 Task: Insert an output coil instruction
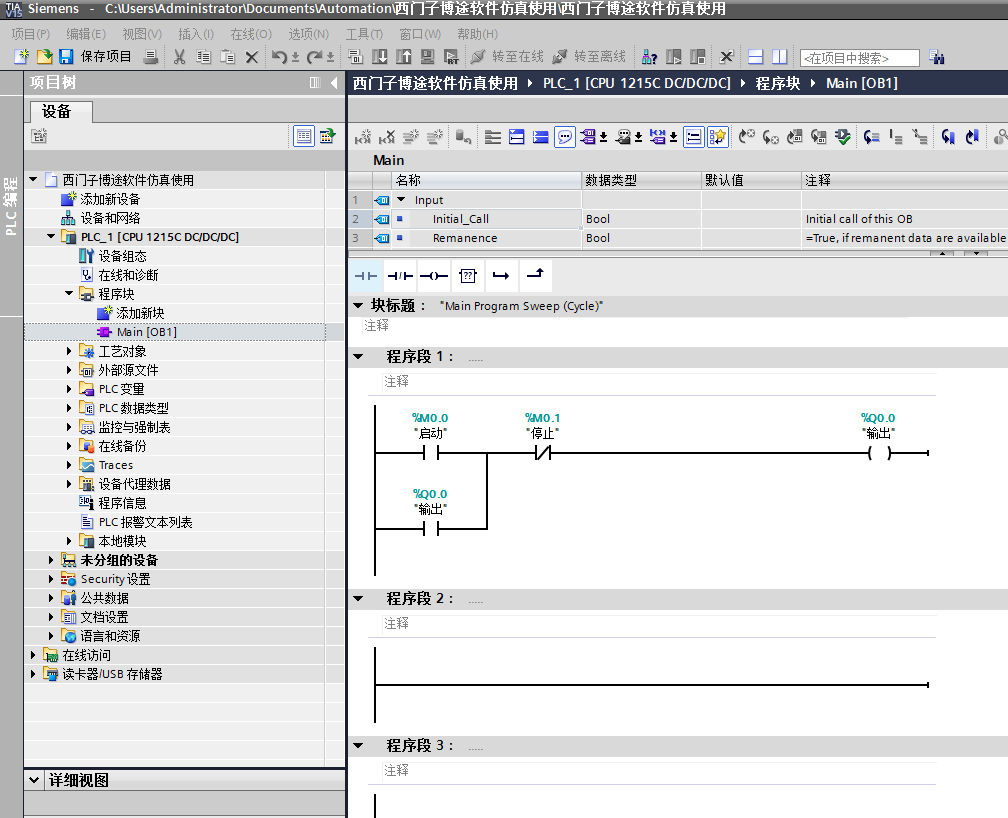(434, 276)
